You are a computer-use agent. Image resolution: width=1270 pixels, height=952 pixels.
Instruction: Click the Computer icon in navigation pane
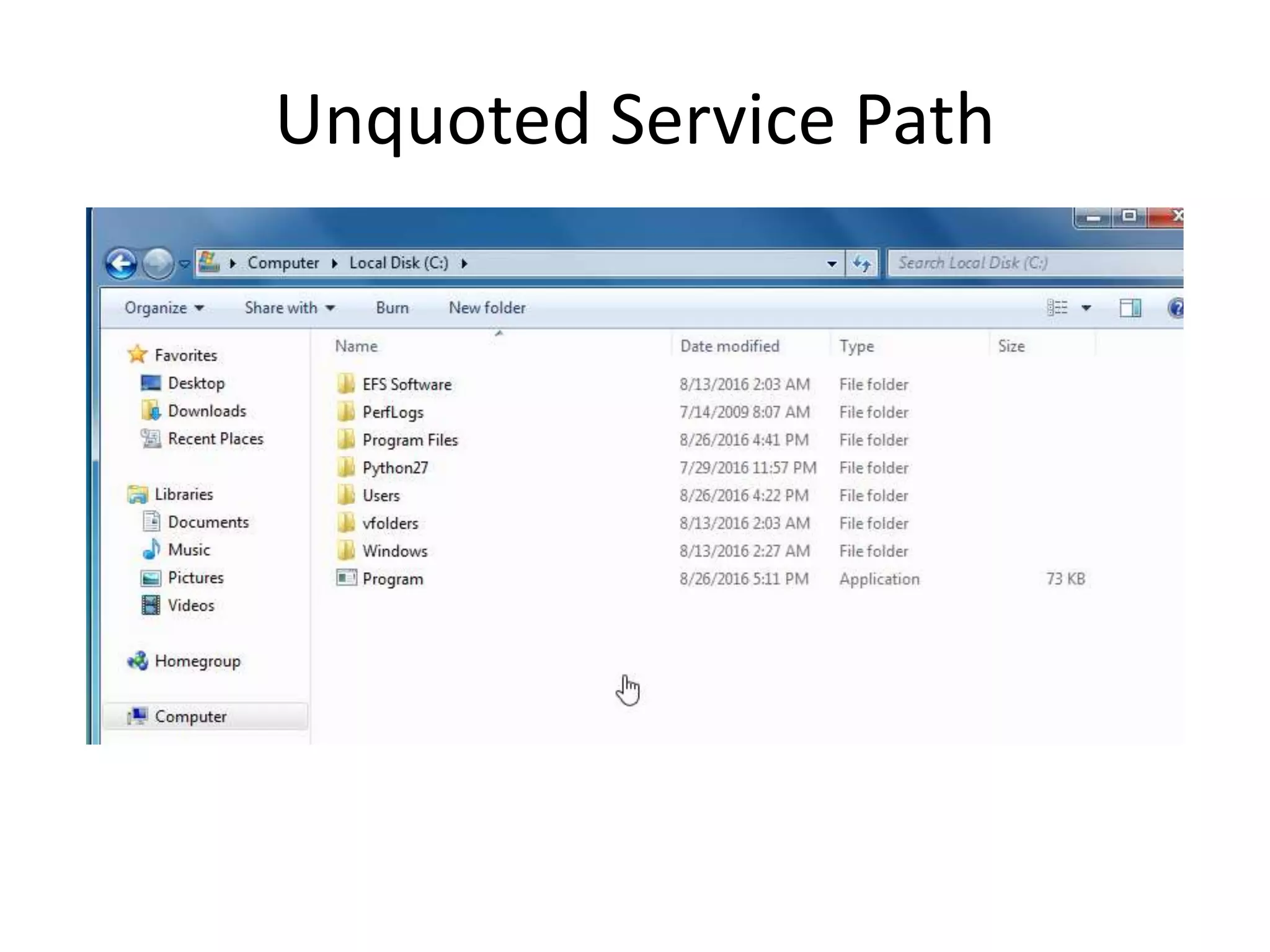tap(137, 716)
